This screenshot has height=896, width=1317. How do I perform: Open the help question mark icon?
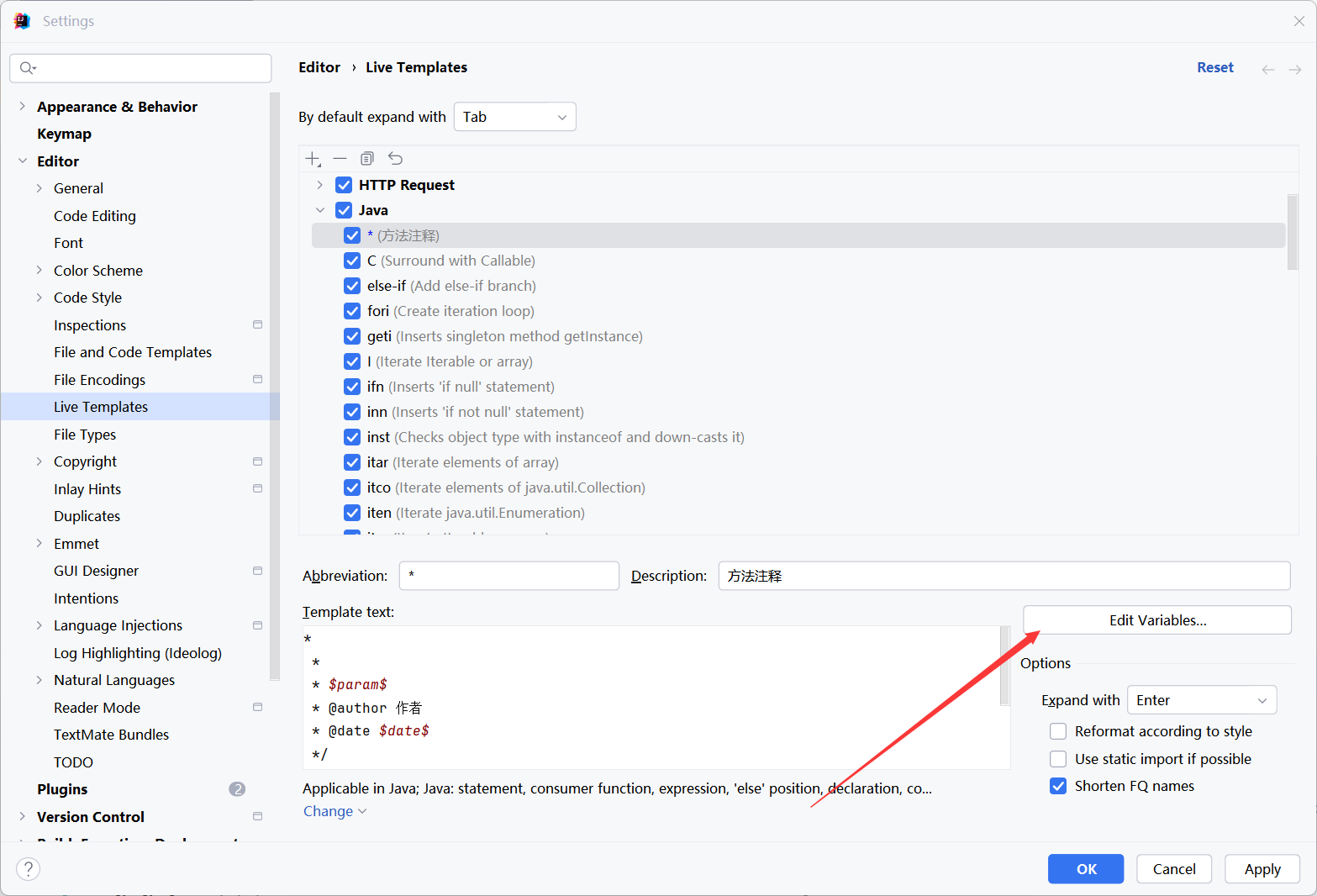pos(28,868)
